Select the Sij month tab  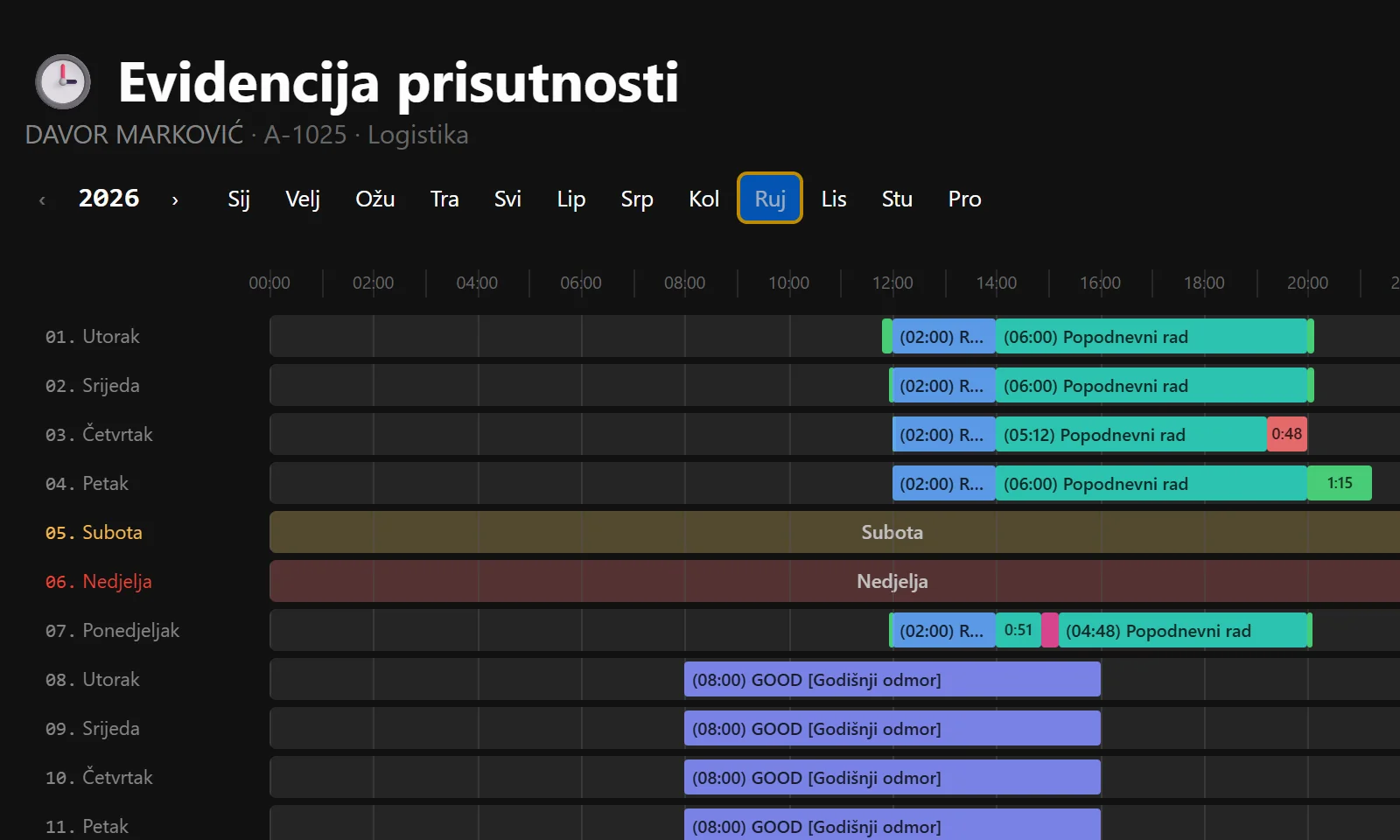pos(239,199)
